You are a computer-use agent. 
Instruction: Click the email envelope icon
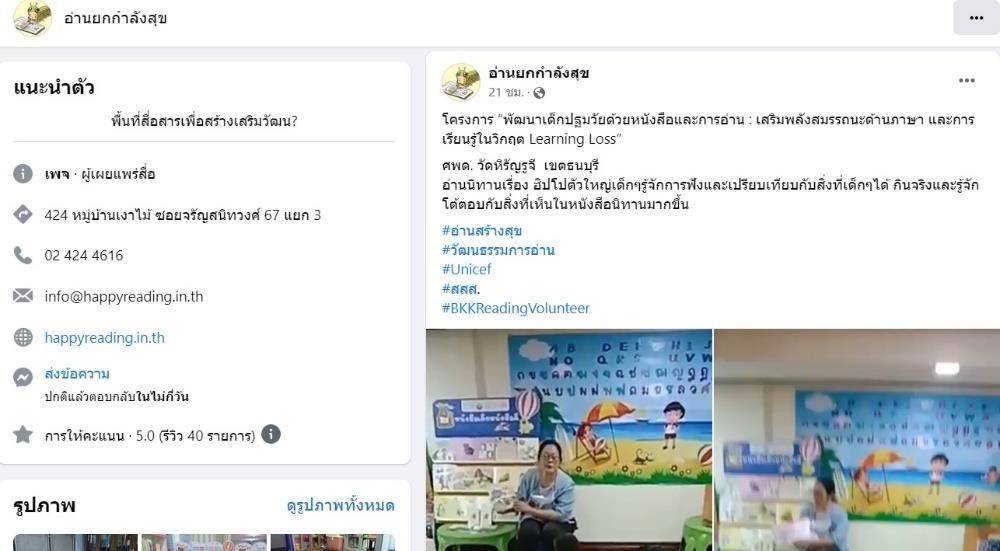pos(23,296)
